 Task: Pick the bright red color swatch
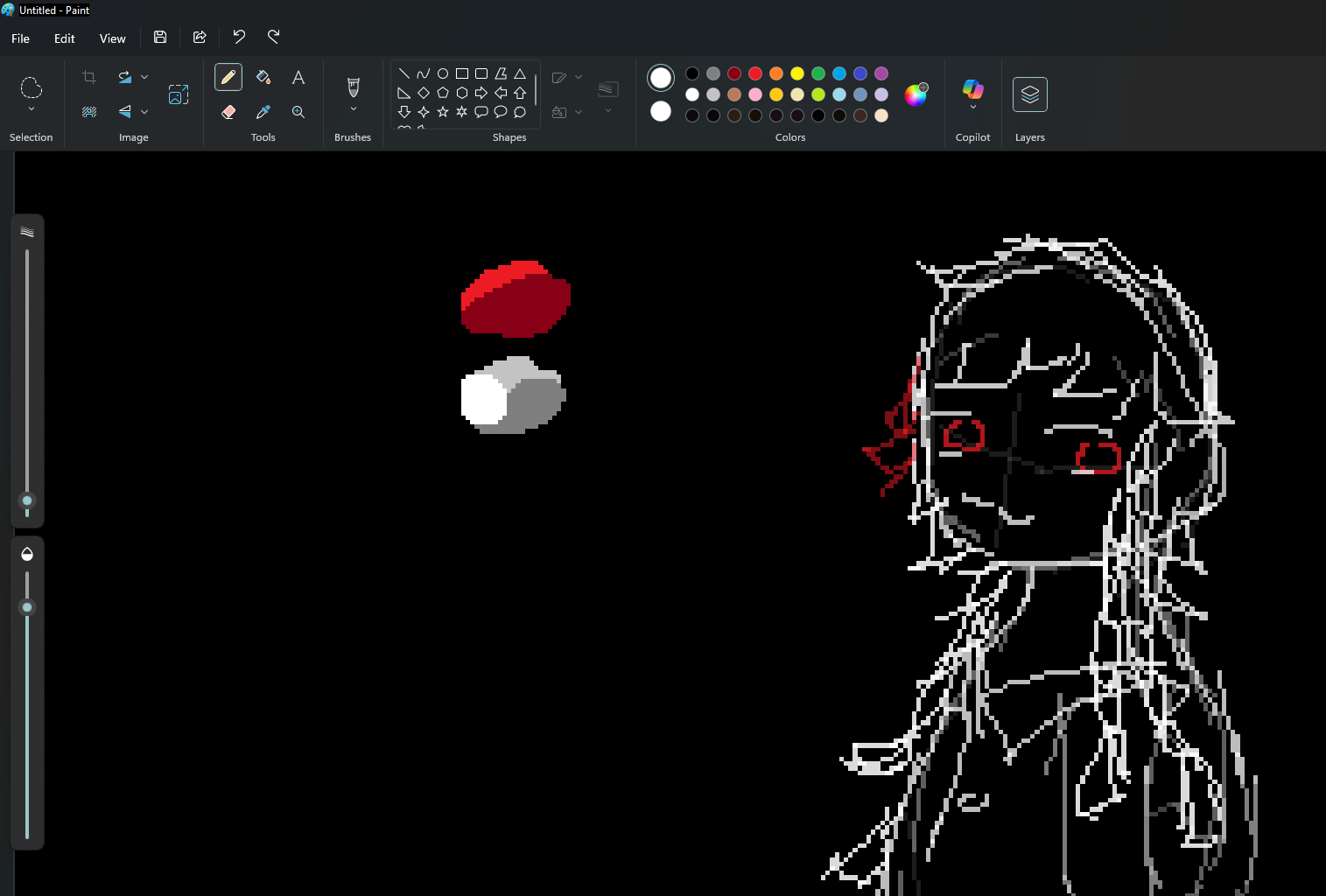coord(755,73)
